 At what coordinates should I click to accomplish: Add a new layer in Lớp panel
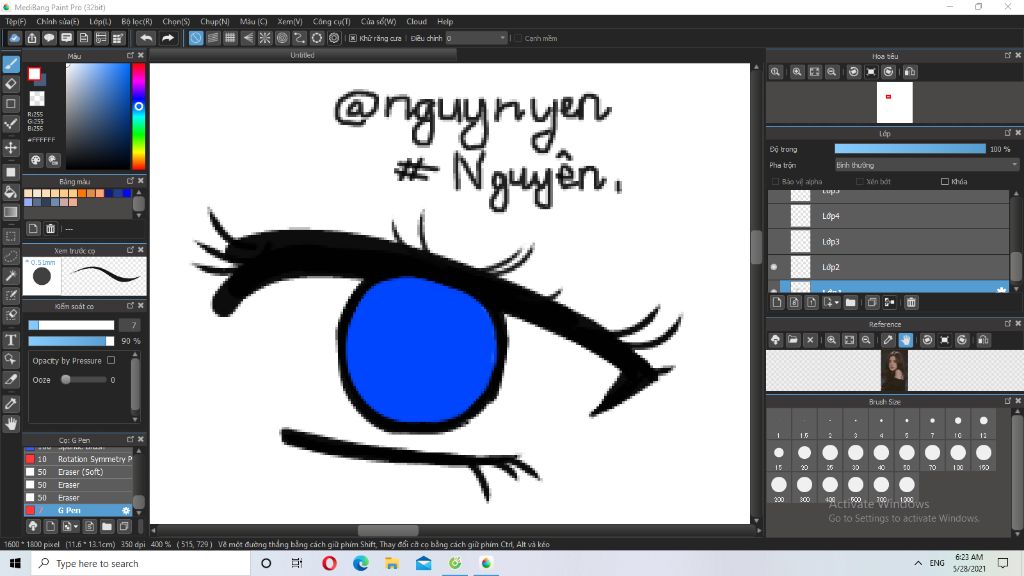click(x=776, y=302)
